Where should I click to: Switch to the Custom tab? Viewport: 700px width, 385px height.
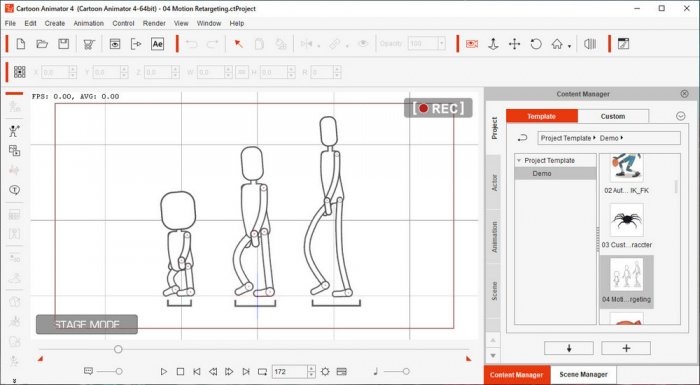pos(612,116)
